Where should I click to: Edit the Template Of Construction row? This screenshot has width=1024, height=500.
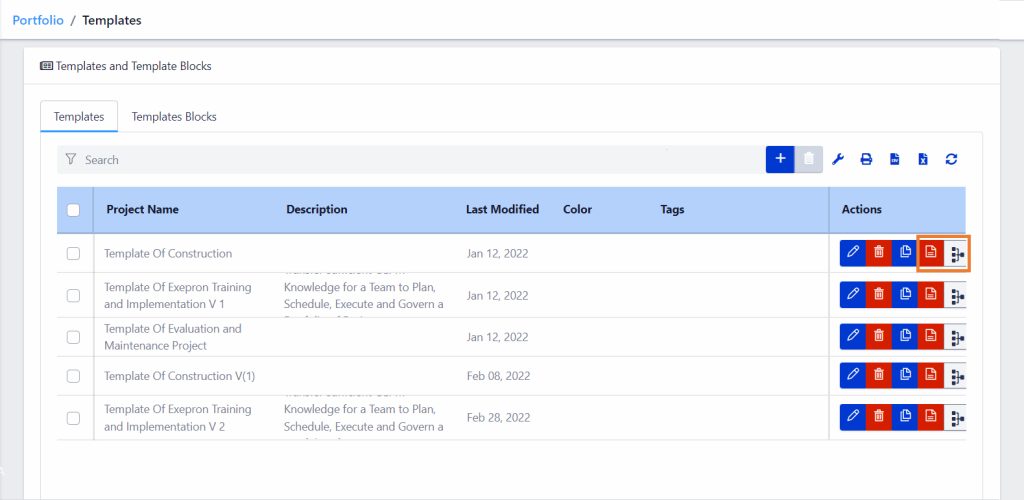point(852,253)
